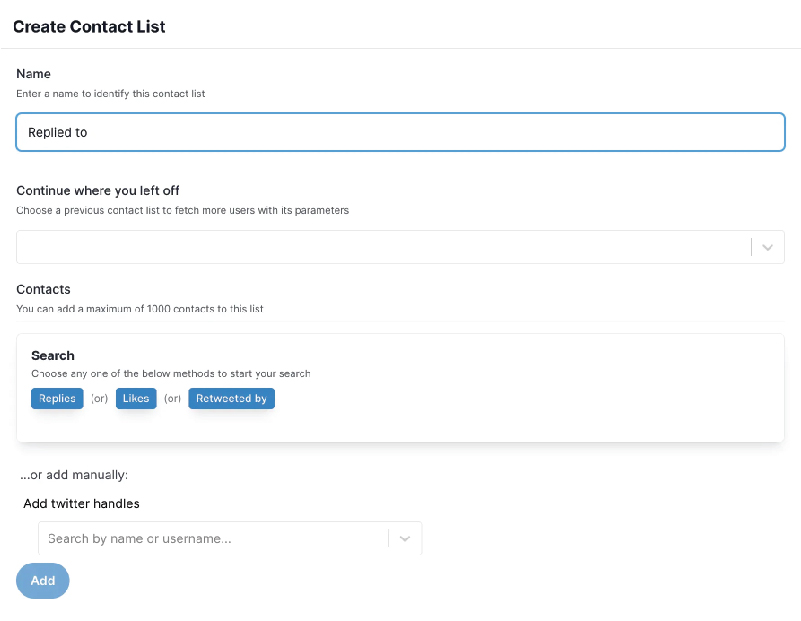The image size is (801, 621).
Task: Select the Likes search method
Action: [135, 398]
